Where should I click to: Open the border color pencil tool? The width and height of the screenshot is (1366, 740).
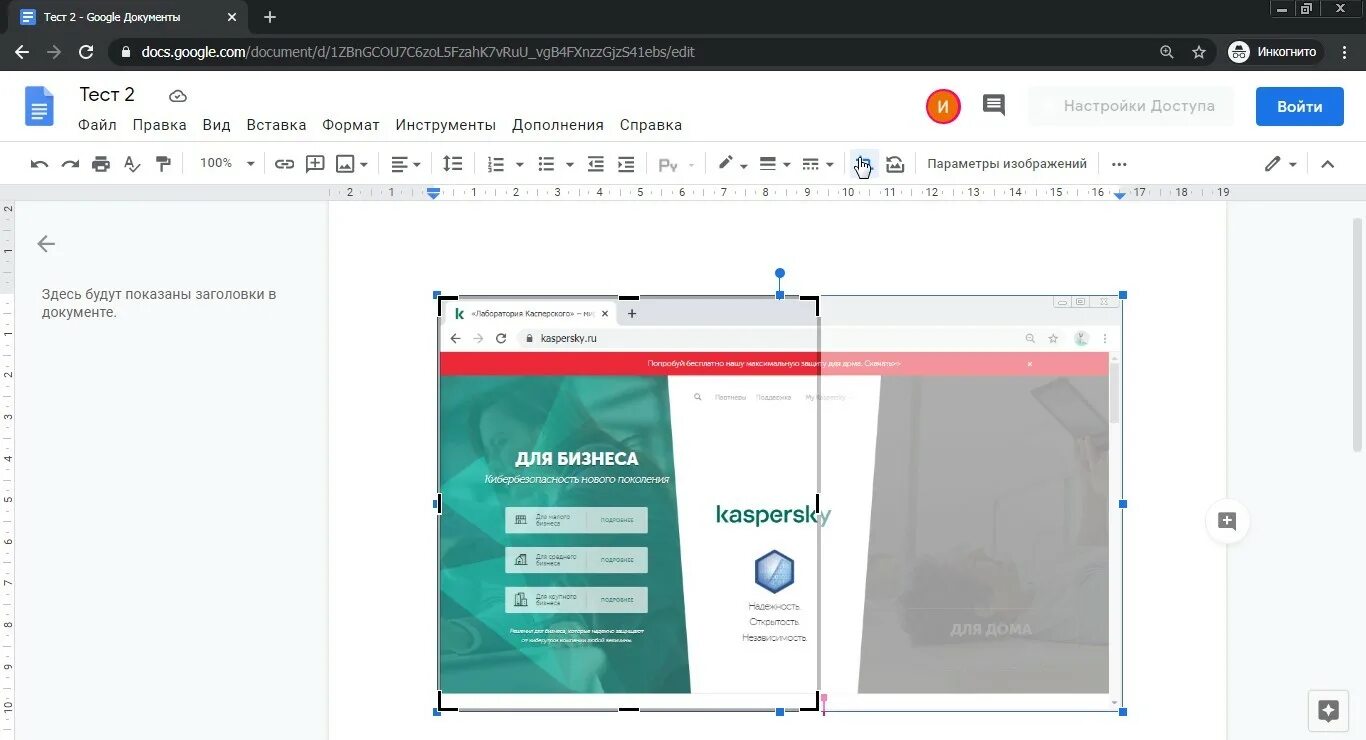click(732, 164)
